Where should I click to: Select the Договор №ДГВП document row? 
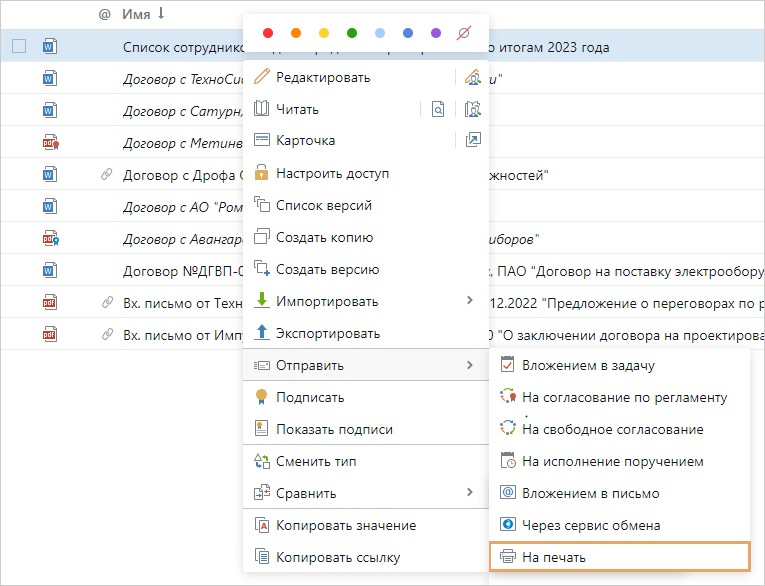pyautogui.click(x=180, y=271)
